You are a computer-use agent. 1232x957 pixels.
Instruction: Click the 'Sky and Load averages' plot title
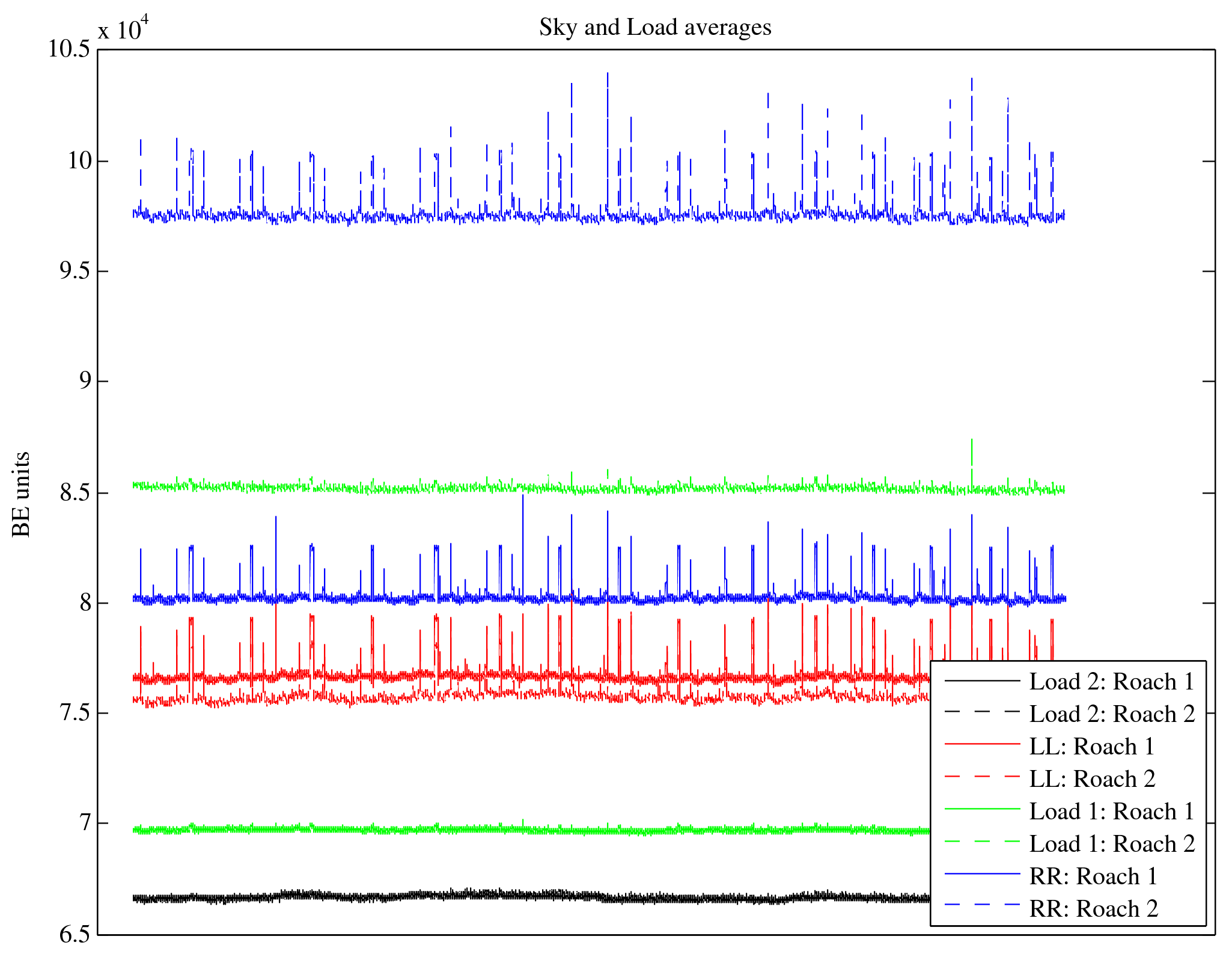pyautogui.click(x=654, y=28)
